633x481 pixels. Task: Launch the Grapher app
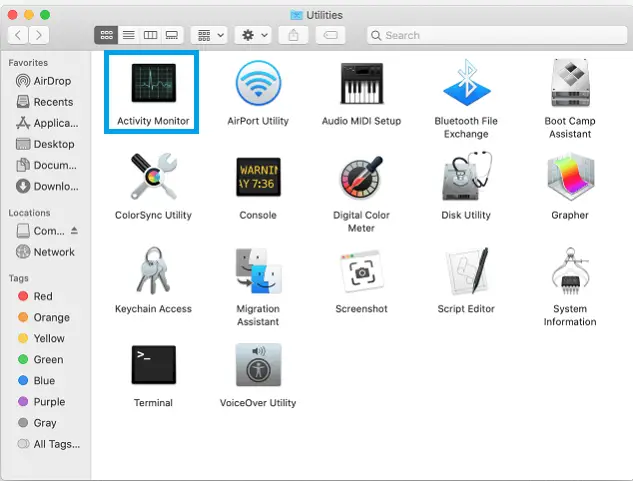pos(569,183)
